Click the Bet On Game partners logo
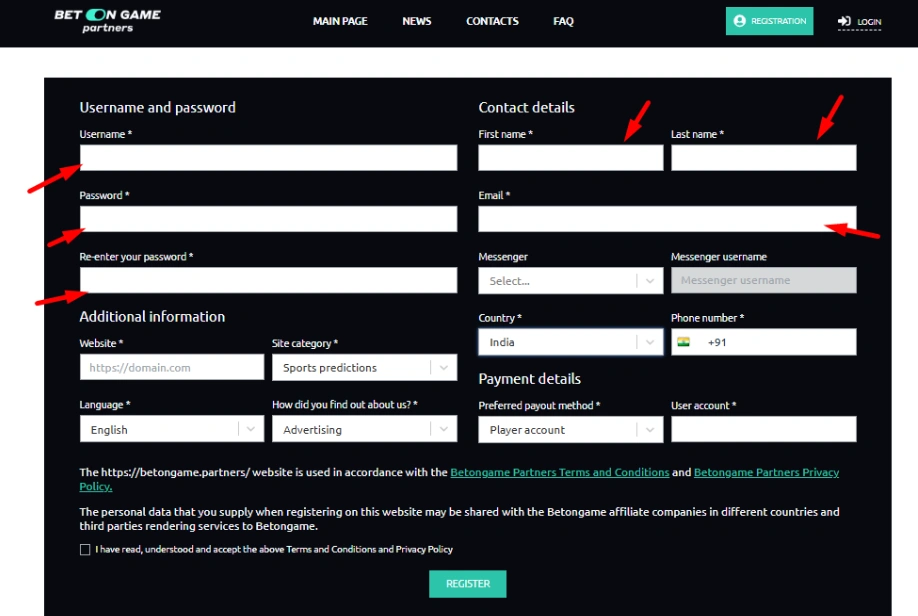Screen dimensions: 918x616 107,21
